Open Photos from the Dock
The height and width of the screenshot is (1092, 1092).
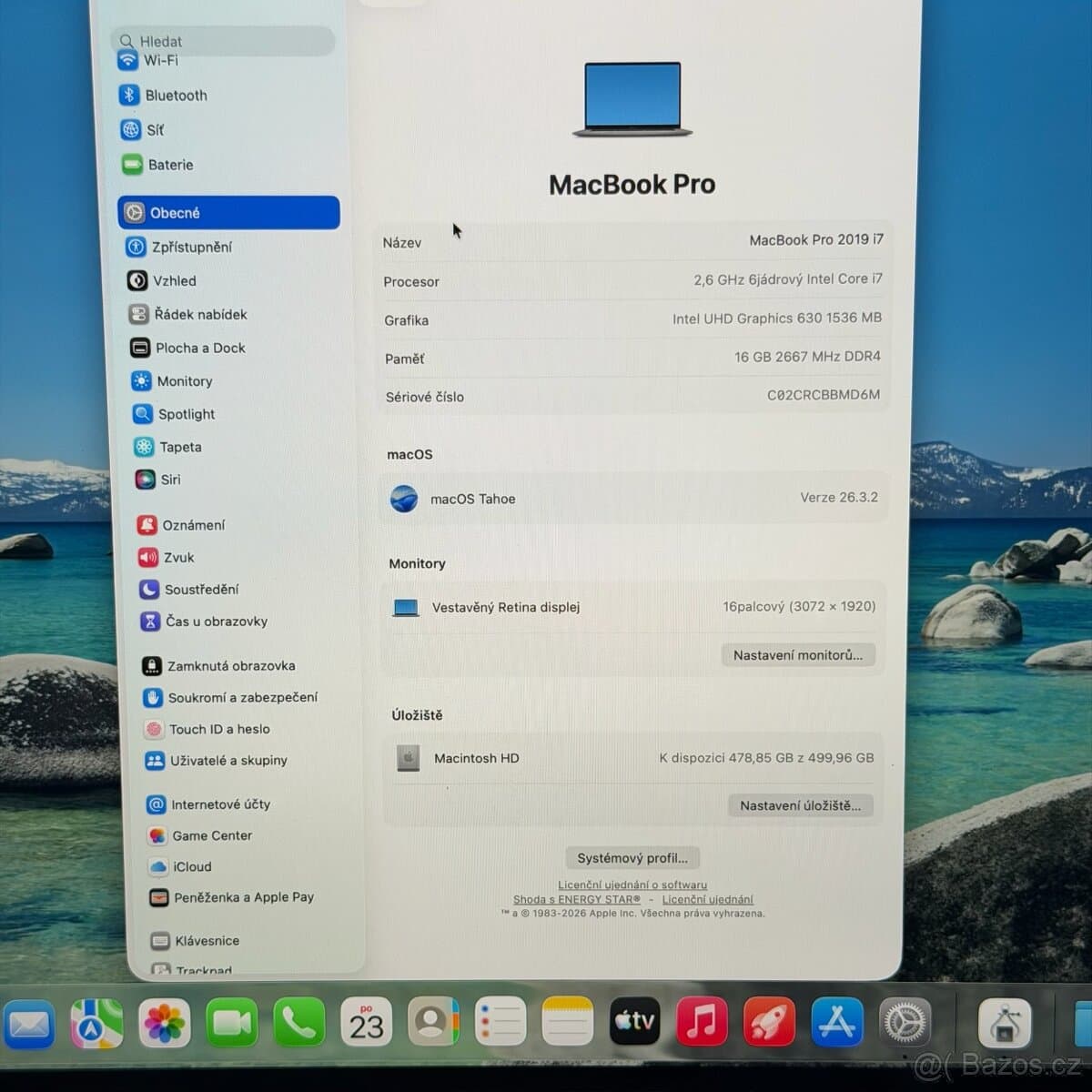pos(165,1023)
